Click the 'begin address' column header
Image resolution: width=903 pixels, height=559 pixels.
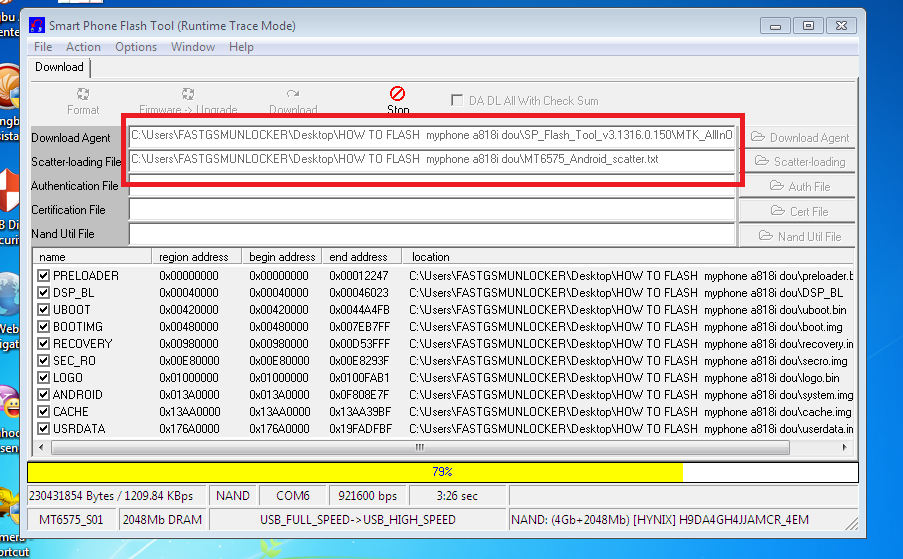coord(282,257)
